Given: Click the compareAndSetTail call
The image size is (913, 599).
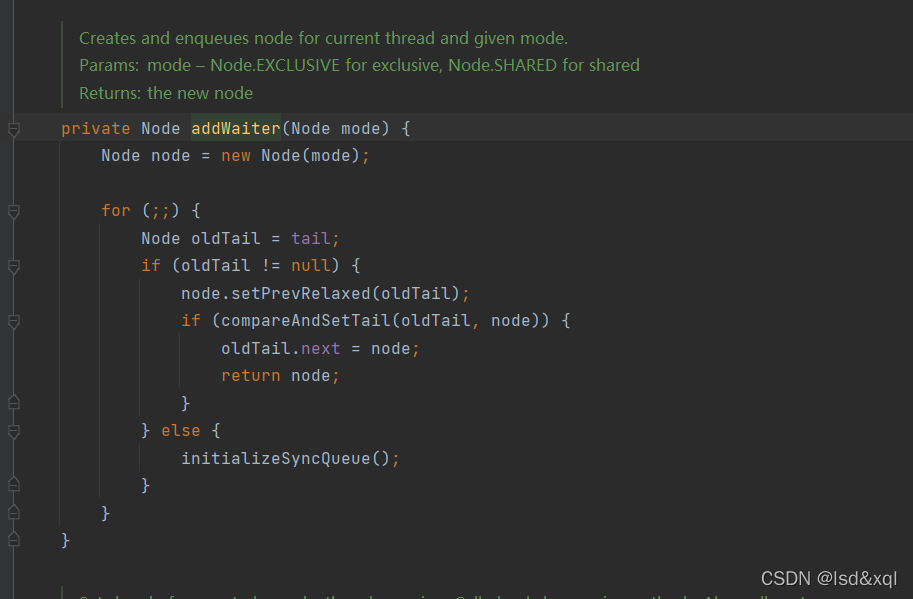Looking at the screenshot, I should pos(305,320).
